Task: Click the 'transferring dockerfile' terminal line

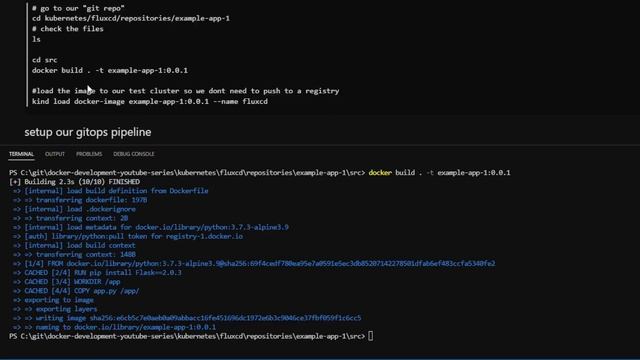Action: pyautogui.click(x=80, y=200)
